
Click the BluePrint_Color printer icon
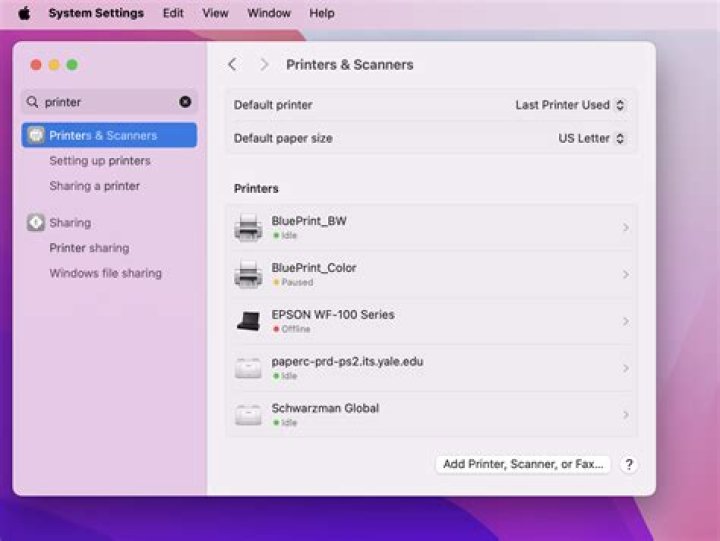(248, 275)
